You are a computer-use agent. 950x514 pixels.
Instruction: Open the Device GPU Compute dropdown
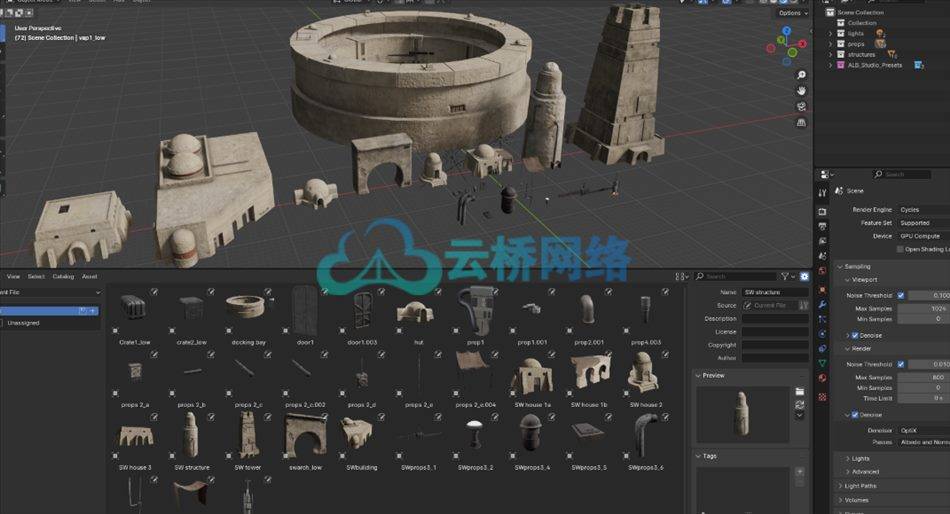[x=923, y=236]
